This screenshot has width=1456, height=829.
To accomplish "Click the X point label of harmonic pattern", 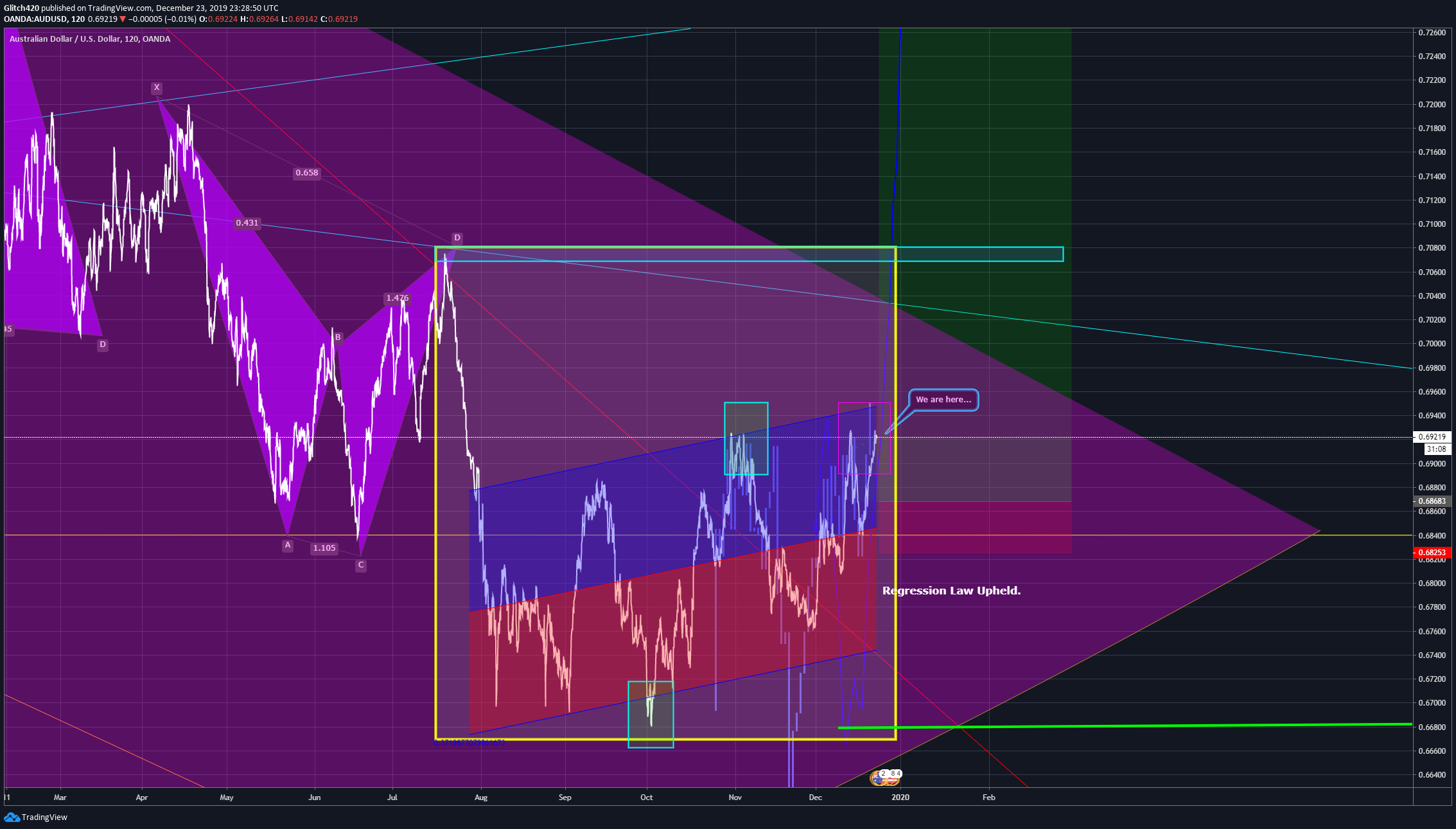I will coord(156,87).
